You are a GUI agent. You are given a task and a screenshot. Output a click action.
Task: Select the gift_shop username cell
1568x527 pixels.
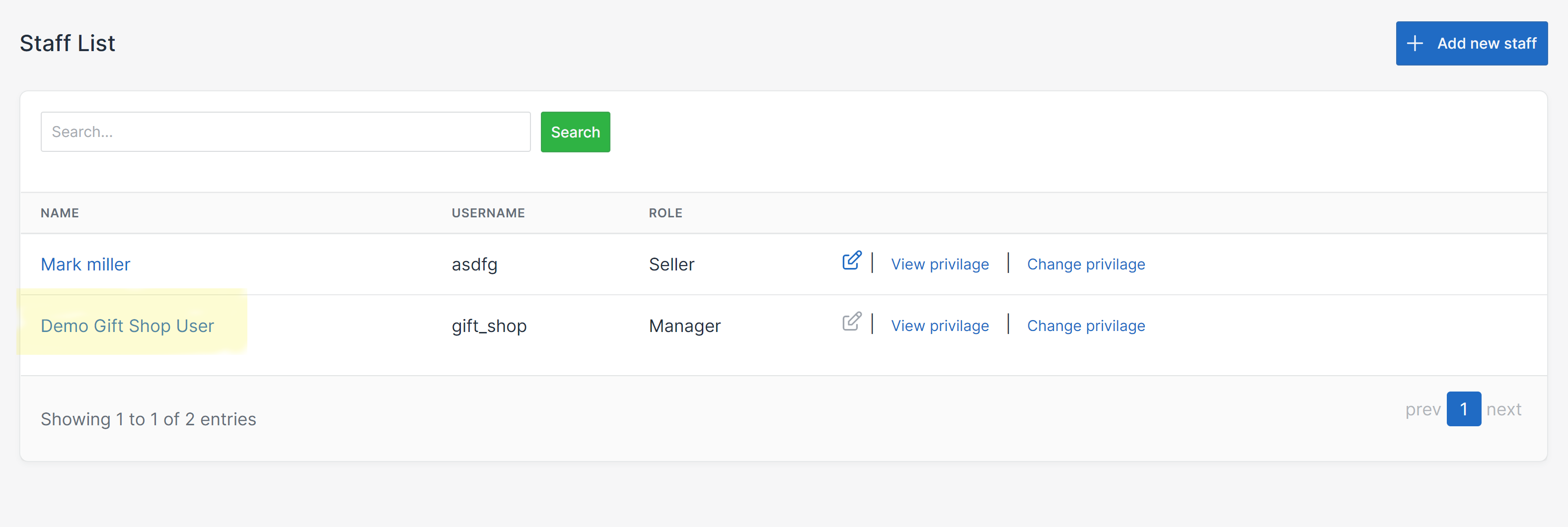[x=489, y=326]
